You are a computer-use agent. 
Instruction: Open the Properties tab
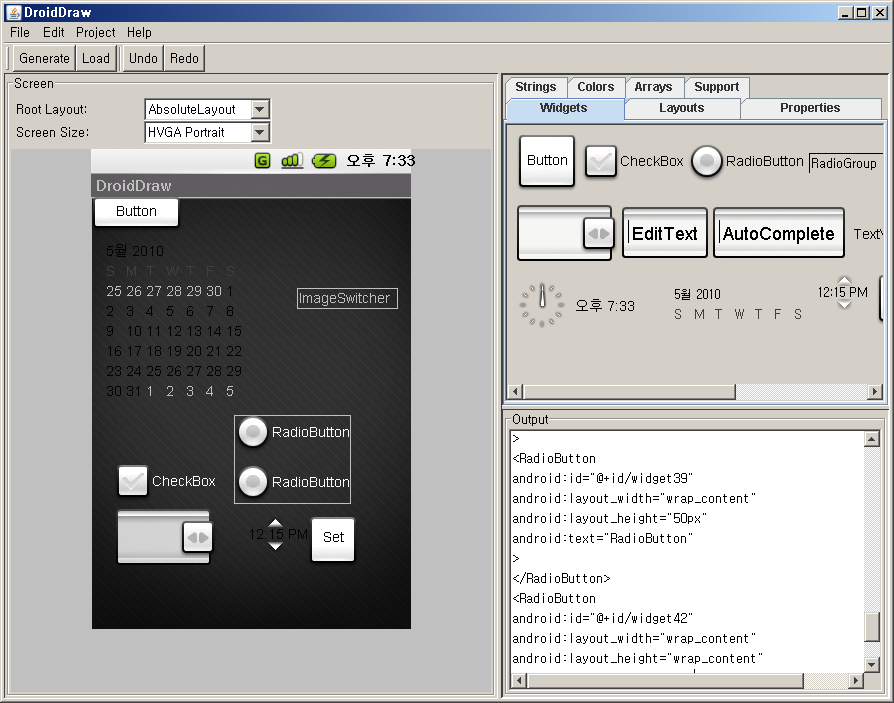pos(810,108)
